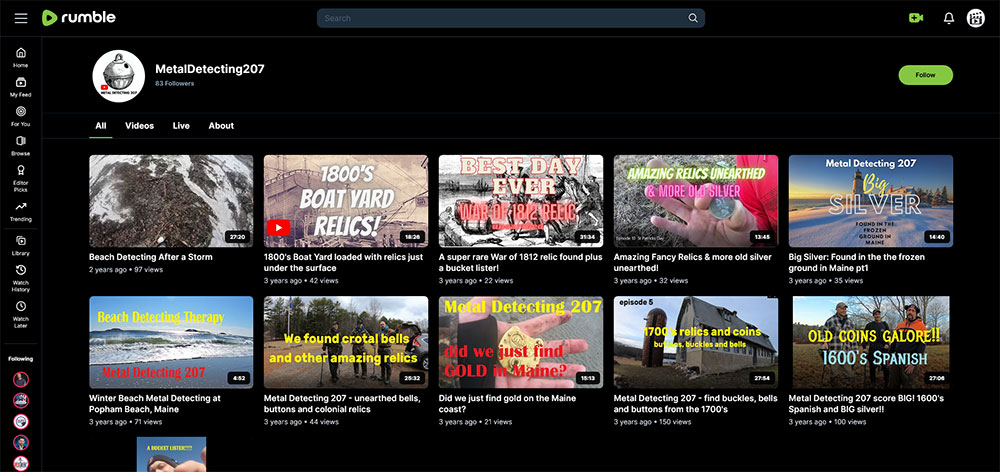
Task: Click title A super rare War of 1812 relic
Action: (520, 263)
